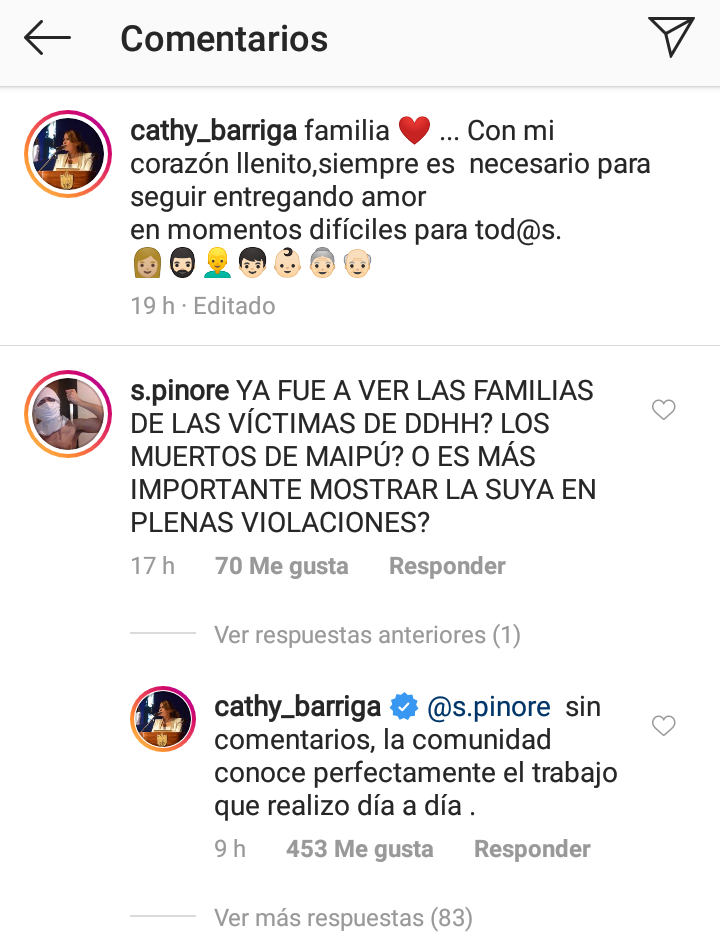Open the @s.pinore mention link
Viewport: 720px width, 941px height.
coord(488,708)
